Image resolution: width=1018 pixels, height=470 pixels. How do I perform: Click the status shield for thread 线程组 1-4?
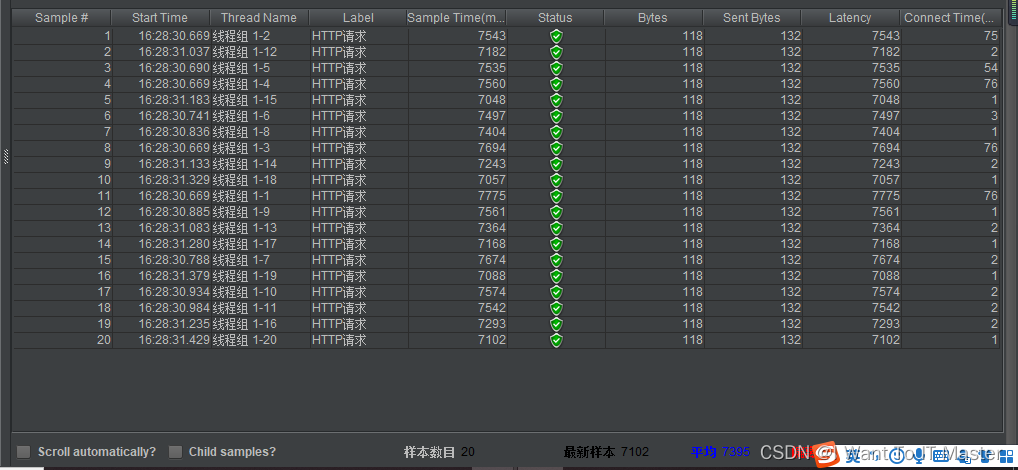[x=556, y=84]
